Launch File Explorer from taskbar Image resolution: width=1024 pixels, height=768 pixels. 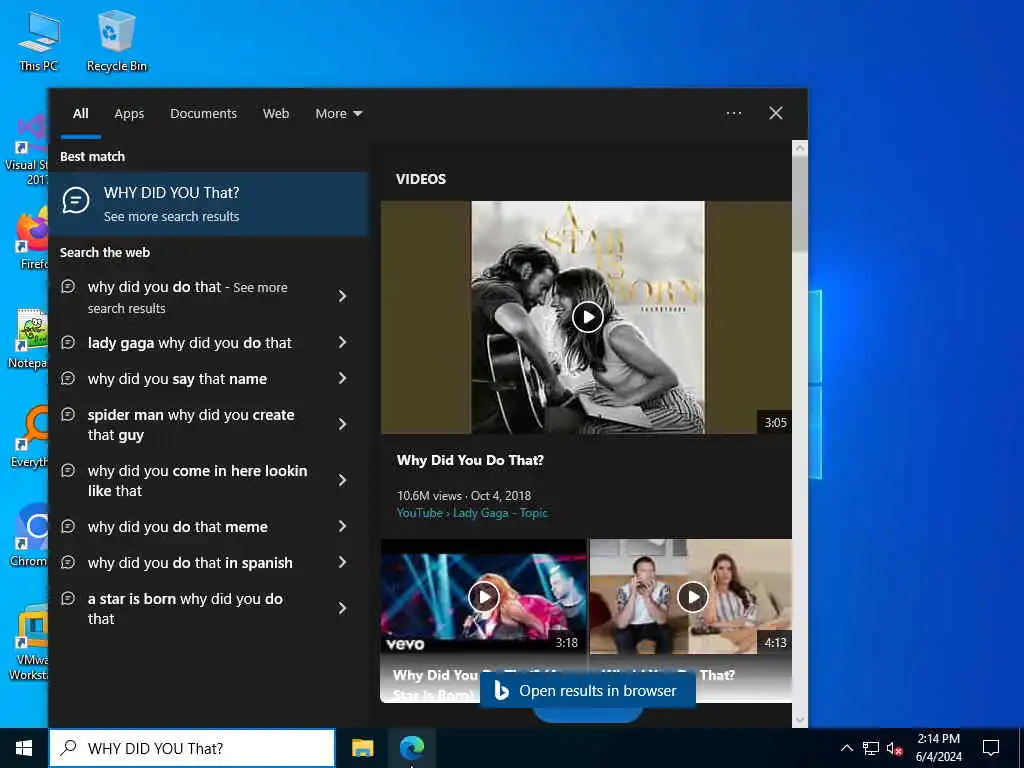pos(362,748)
